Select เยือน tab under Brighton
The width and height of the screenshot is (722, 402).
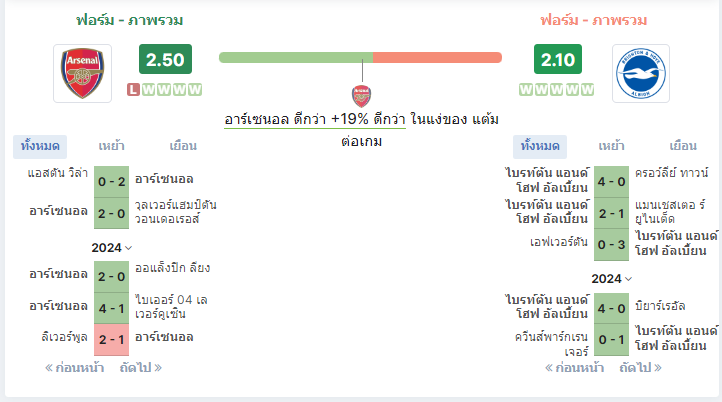click(x=683, y=146)
